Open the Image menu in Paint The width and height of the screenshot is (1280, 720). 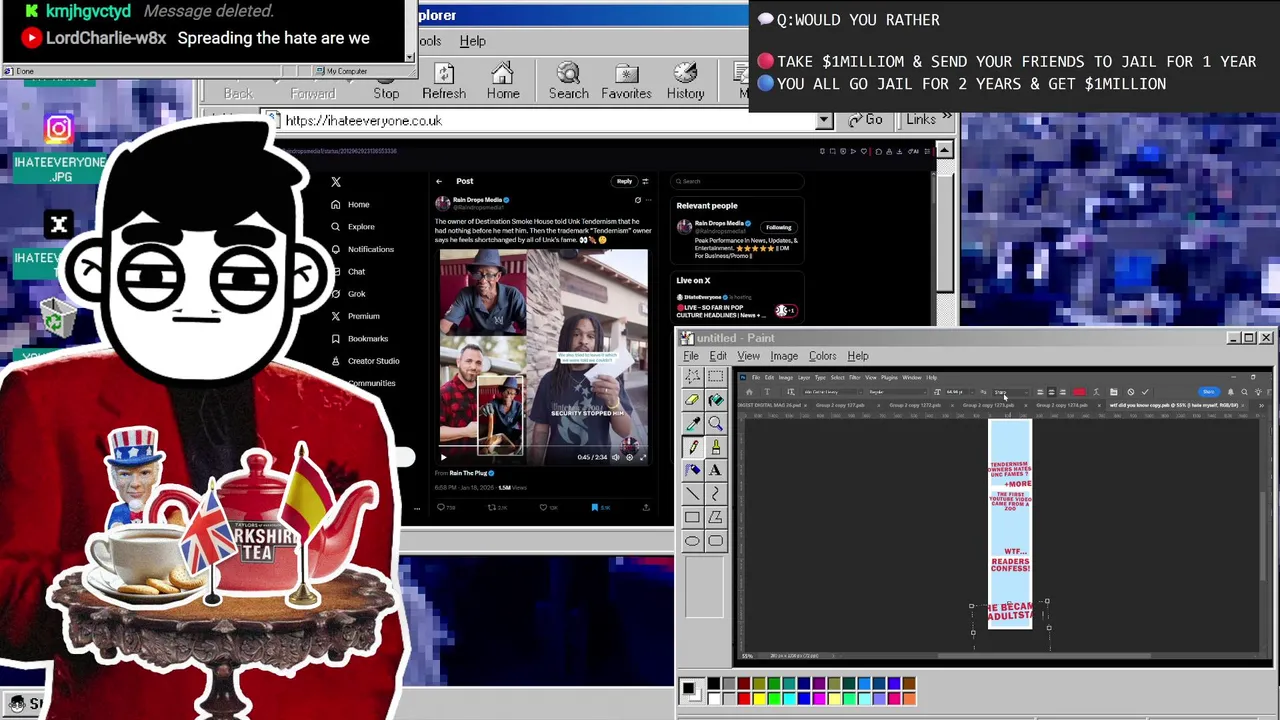click(x=784, y=356)
